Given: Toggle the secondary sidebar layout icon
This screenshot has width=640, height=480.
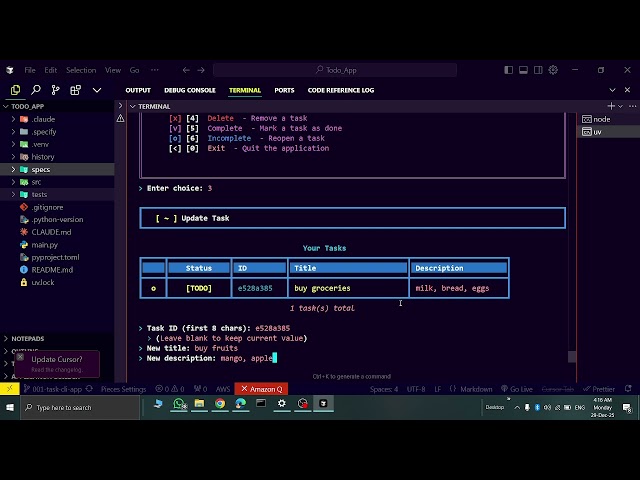Looking at the screenshot, I should click(x=538, y=70).
